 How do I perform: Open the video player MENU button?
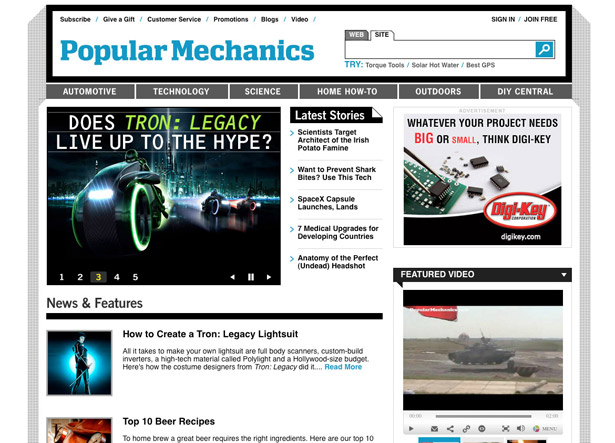pyautogui.click(x=545, y=428)
